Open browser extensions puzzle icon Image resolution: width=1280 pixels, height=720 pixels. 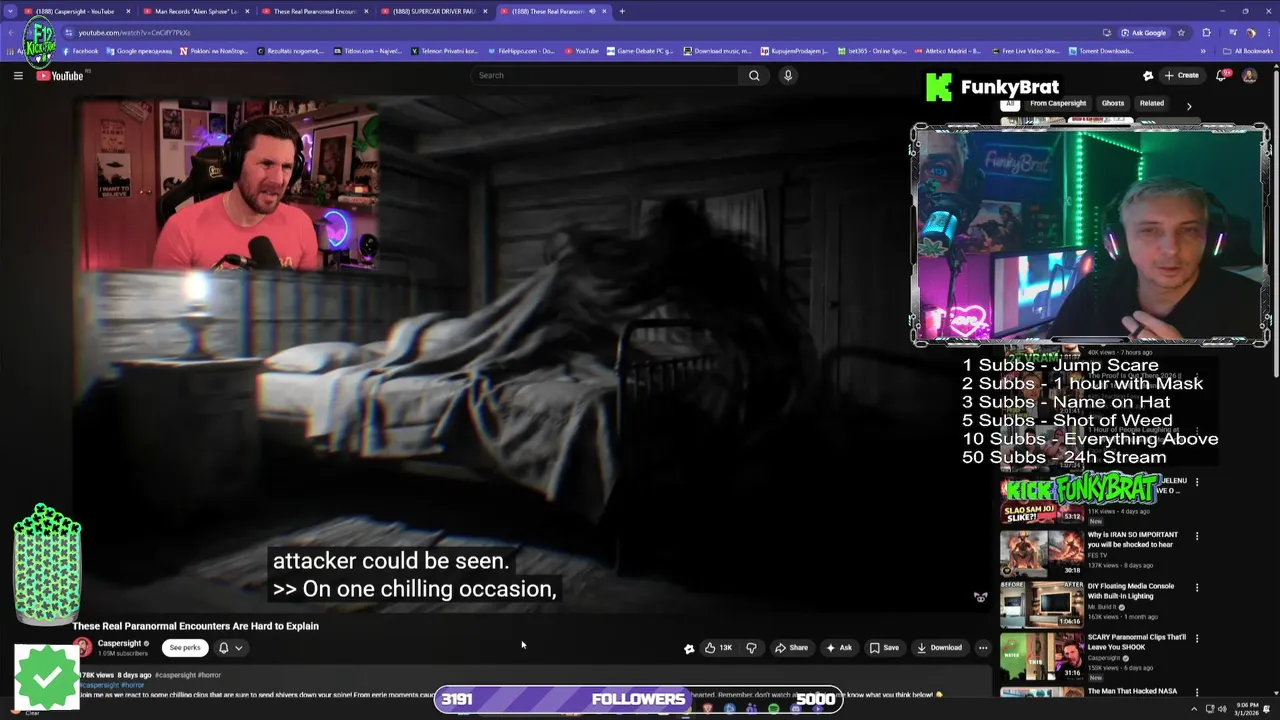click(x=1206, y=32)
